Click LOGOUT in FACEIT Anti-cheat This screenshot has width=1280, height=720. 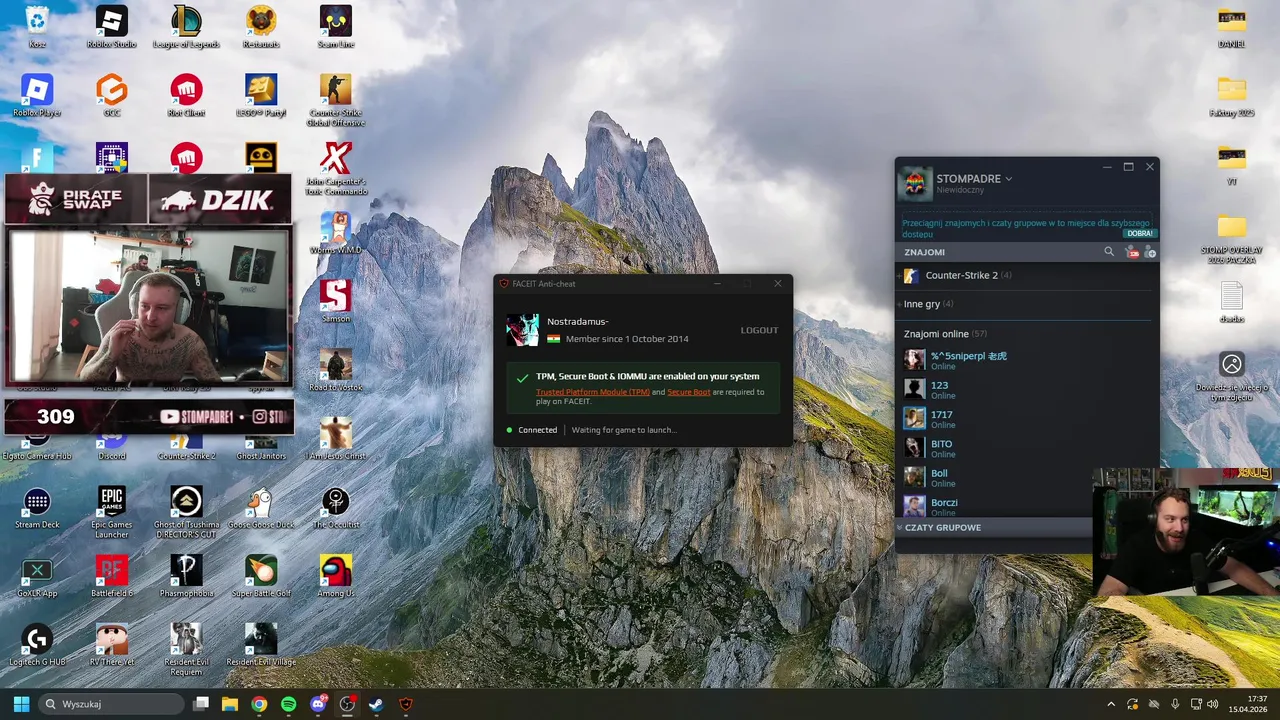pos(759,330)
